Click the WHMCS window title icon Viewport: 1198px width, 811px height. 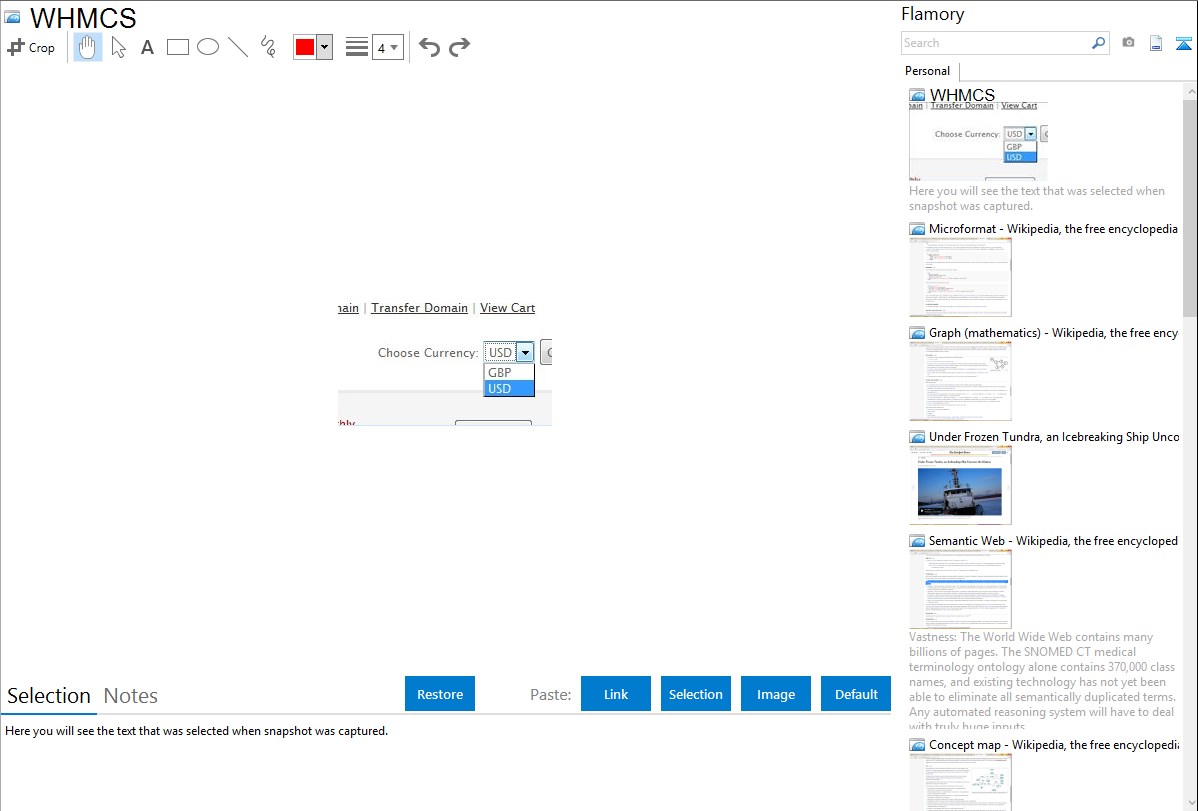[x=12, y=17]
